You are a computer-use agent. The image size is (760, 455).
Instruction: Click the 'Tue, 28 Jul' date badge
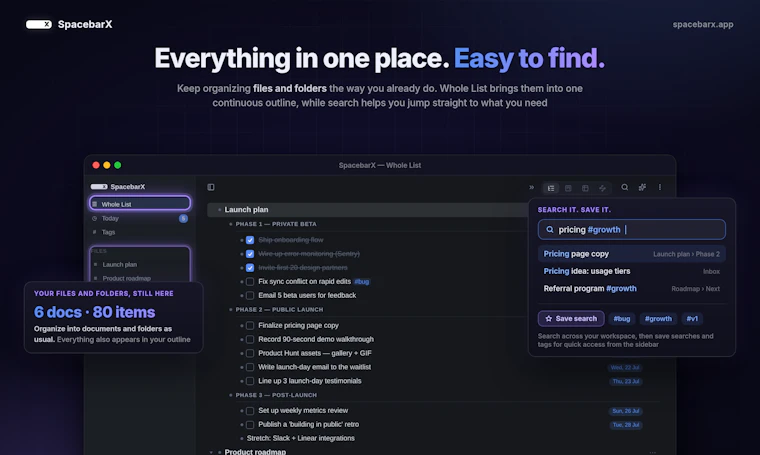click(x=625, y=425)
